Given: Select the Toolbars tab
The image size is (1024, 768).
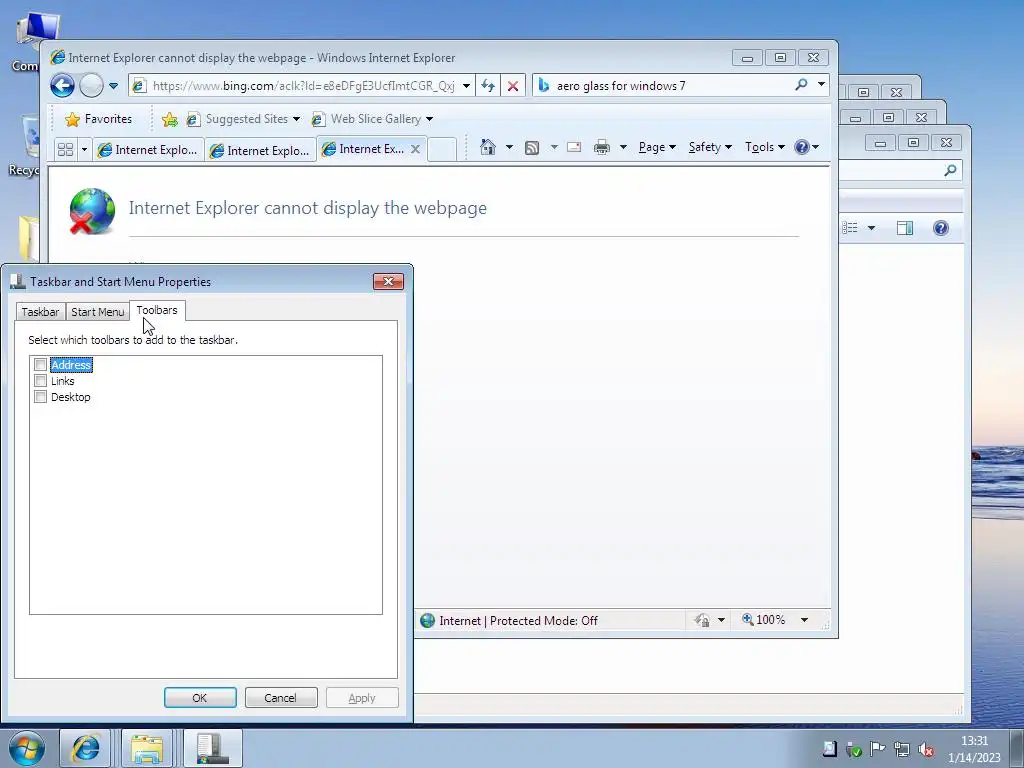Looking at the screenshot, I should pos(157,310).
